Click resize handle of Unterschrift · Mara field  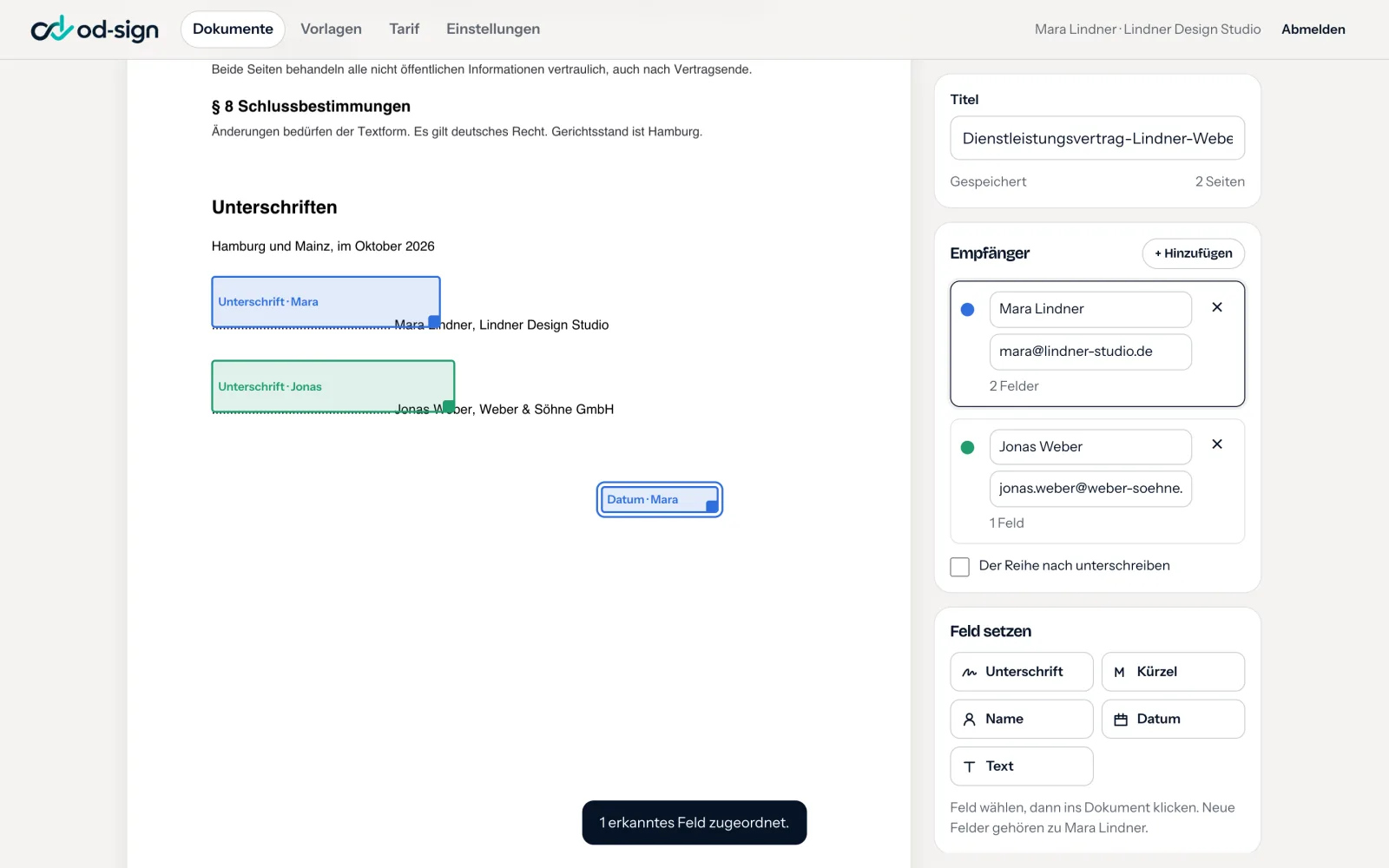tap(434, 321)
